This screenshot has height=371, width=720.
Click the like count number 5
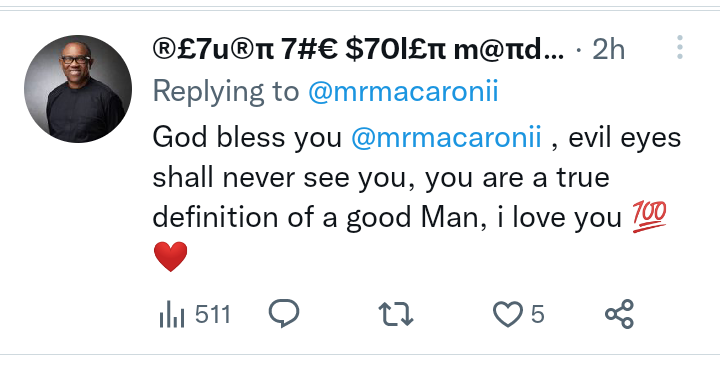537,315
